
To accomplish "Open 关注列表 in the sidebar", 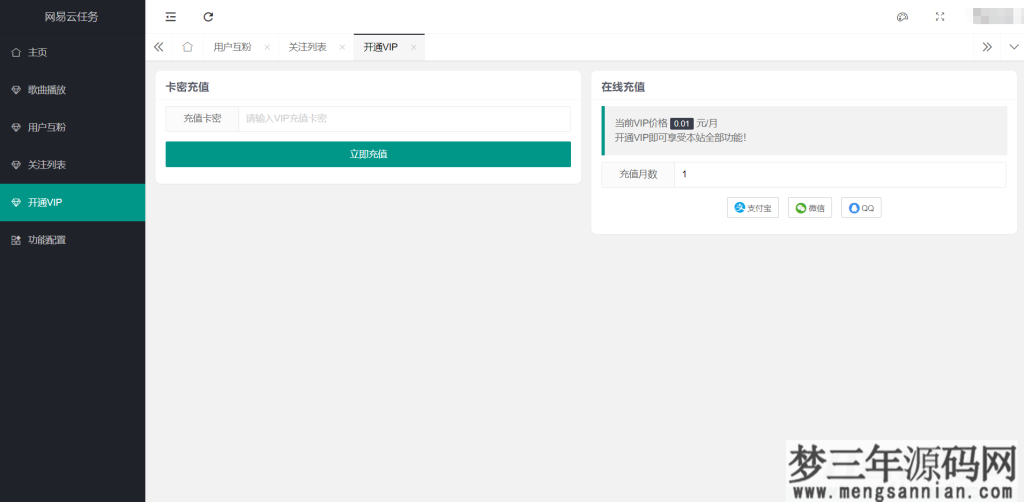I will coord(72,165).
